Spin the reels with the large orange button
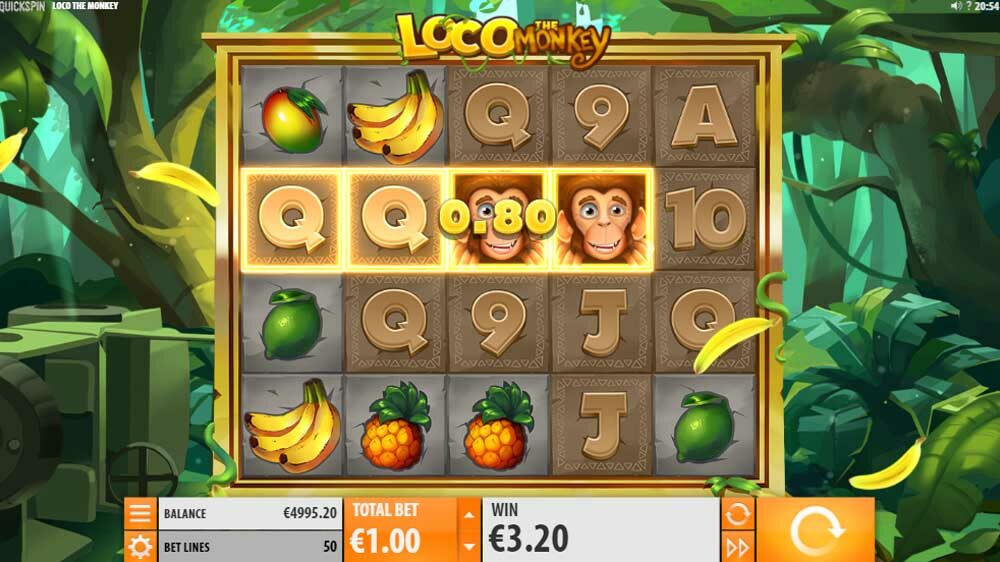Viewport: 1000px width, 562px height. tap(815, 530)
